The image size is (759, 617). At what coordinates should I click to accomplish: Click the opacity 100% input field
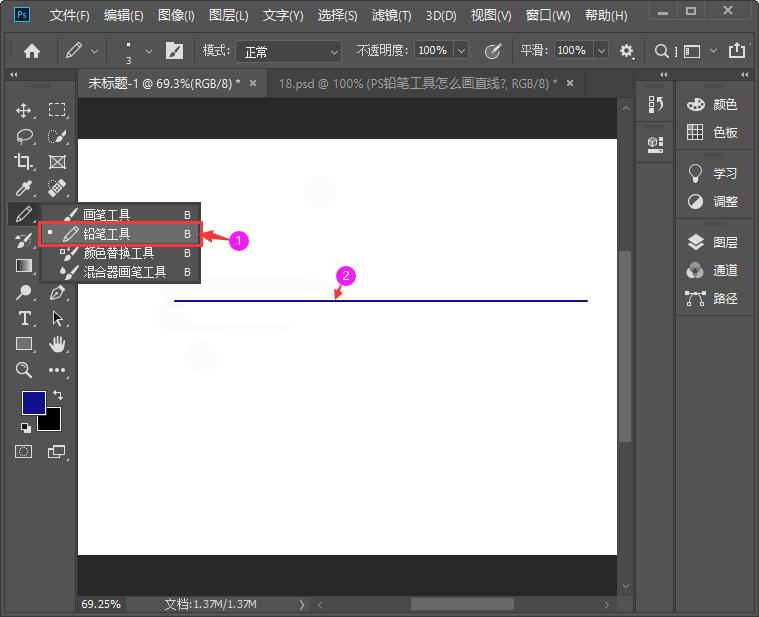point(434,50)
